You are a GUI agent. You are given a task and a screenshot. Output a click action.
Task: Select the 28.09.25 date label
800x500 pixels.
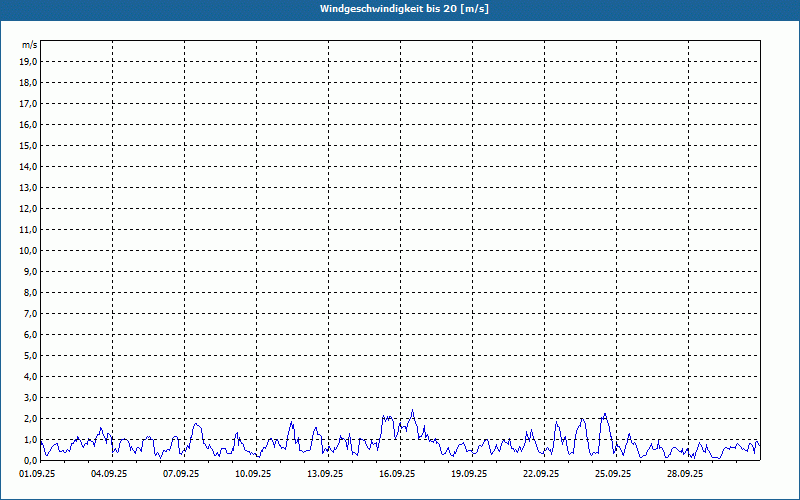pos(685,474)
